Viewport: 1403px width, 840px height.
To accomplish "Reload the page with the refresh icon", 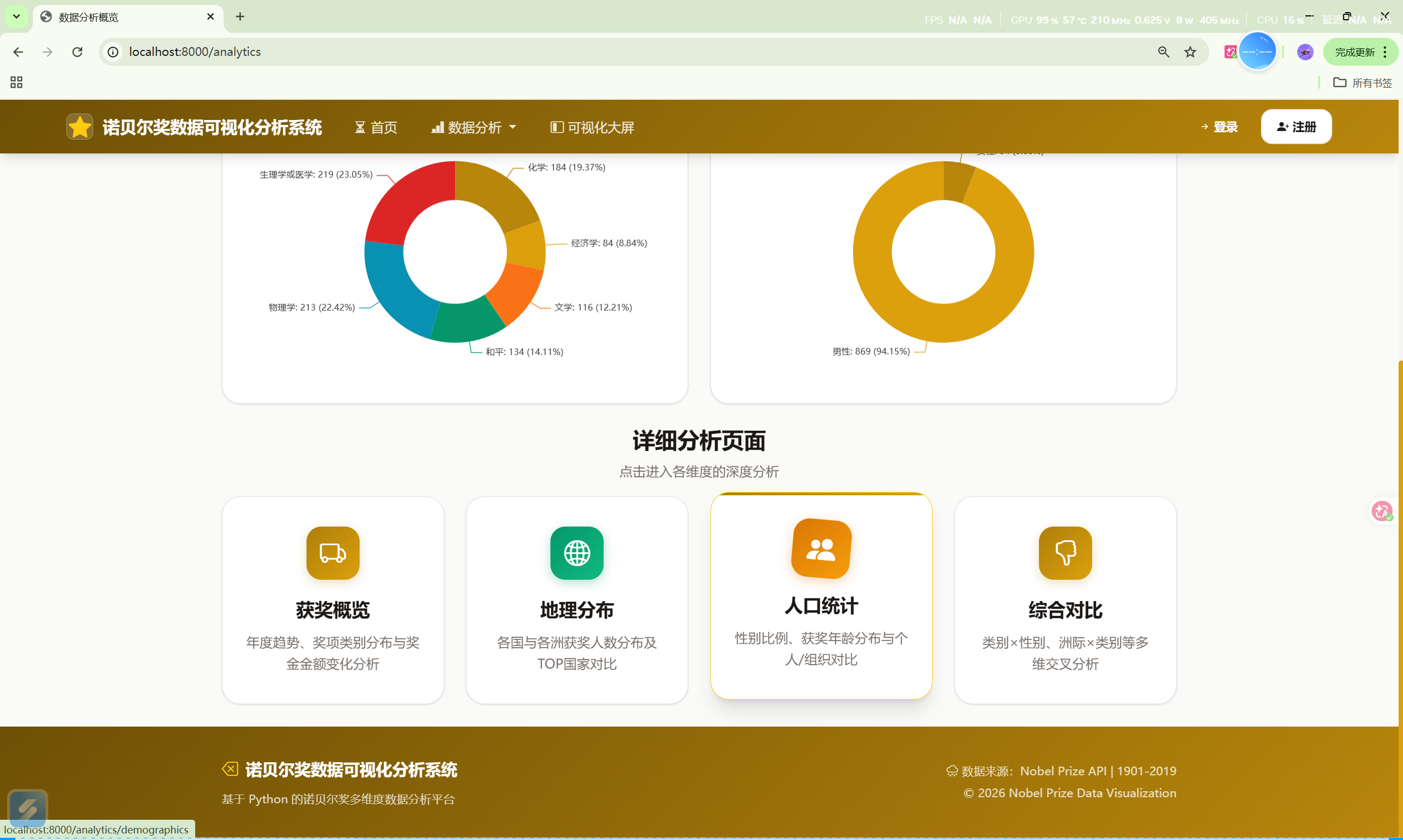I will click(x=77, y=52).
